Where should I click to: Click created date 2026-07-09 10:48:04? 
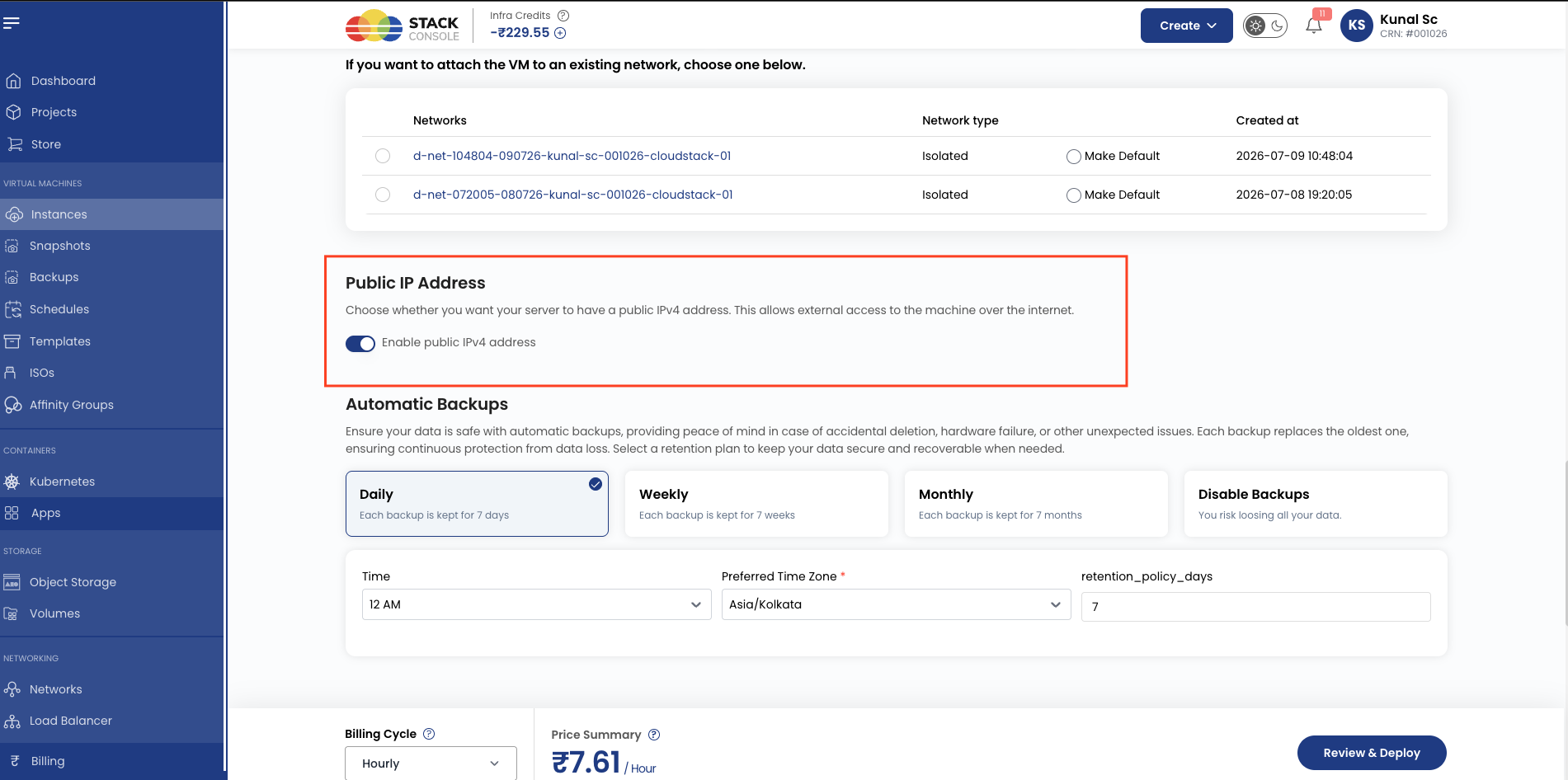[x=1294, y=156]
